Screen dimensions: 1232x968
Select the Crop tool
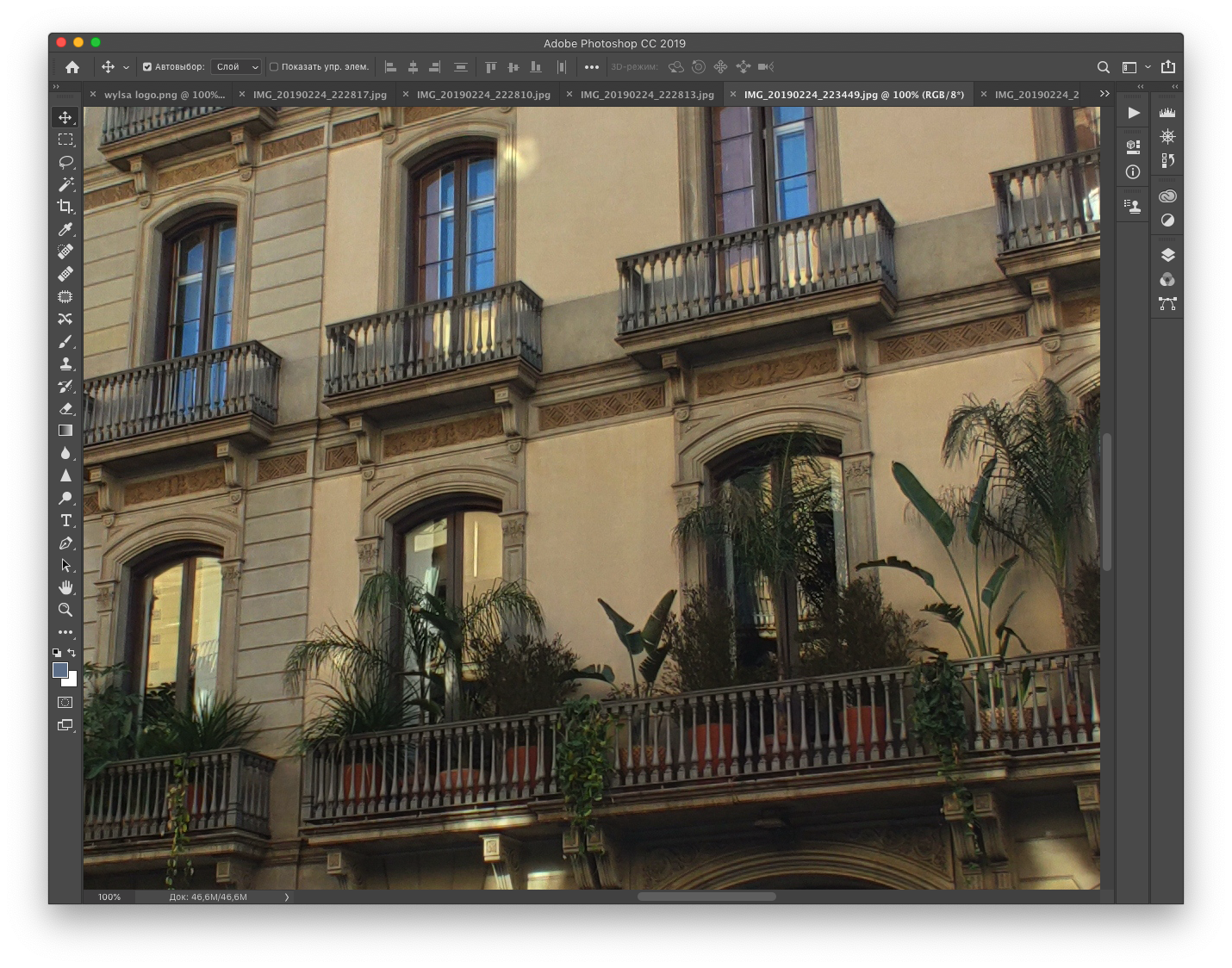pos(65,207)
